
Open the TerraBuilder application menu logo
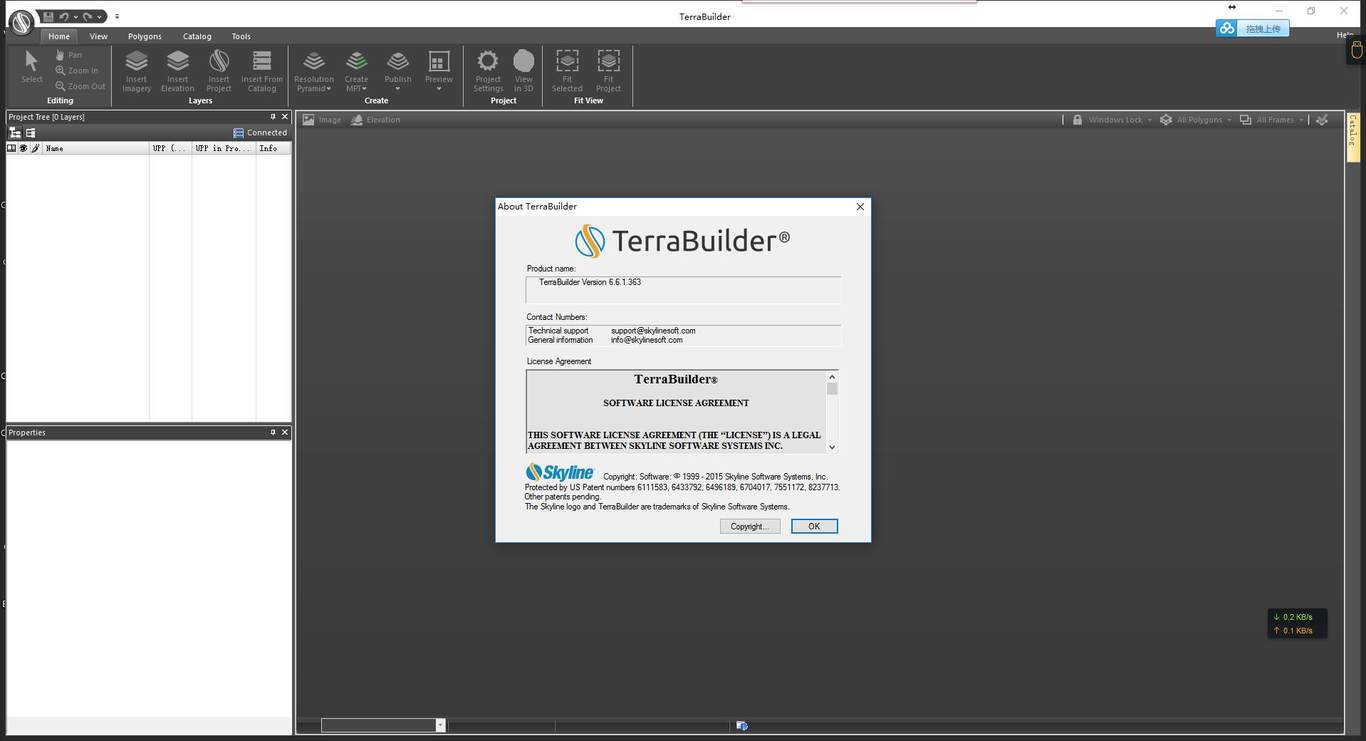[21, 22]
